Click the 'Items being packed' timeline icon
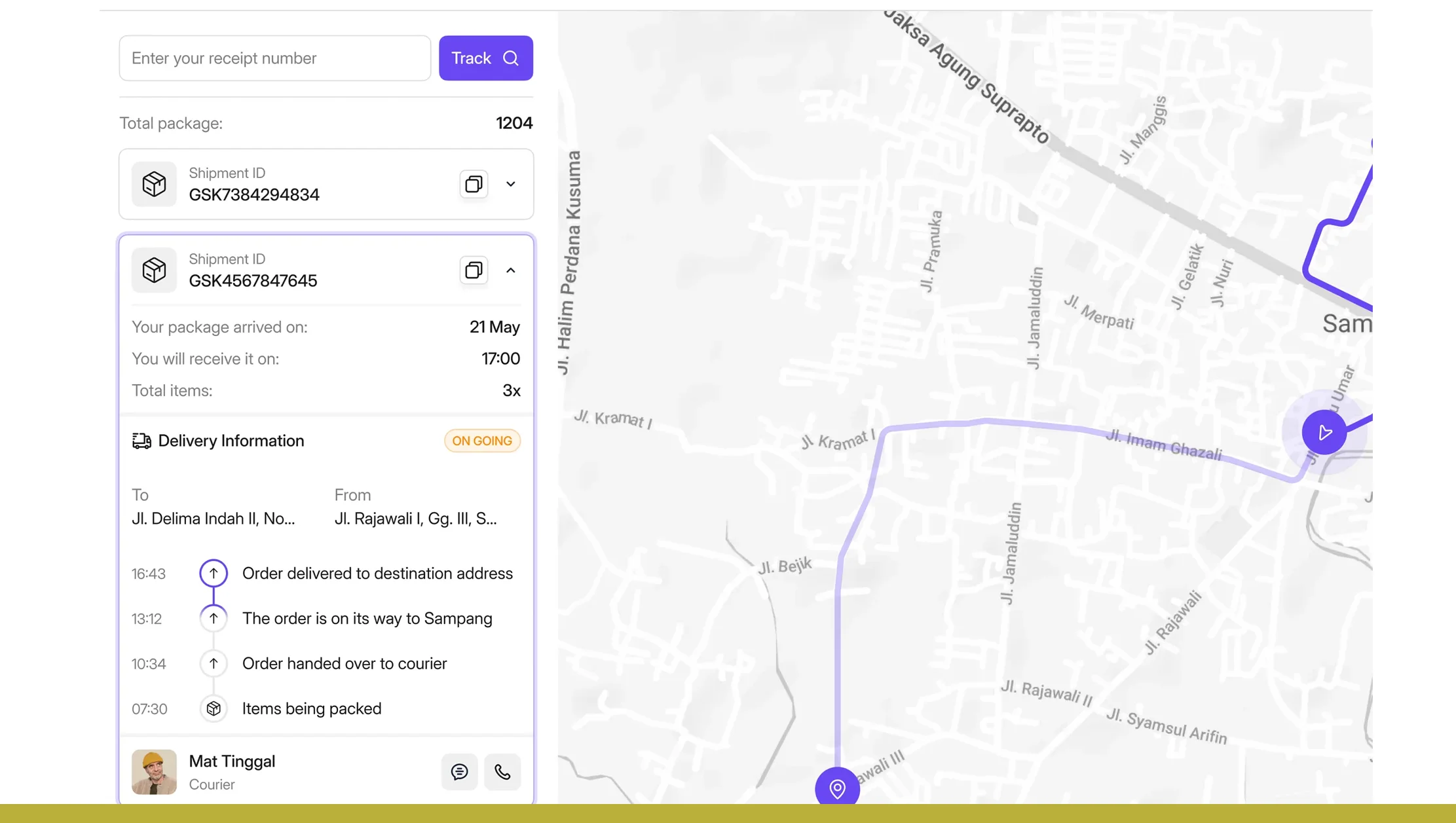The height and width of the screenshot is (823, 1456). 213,708
